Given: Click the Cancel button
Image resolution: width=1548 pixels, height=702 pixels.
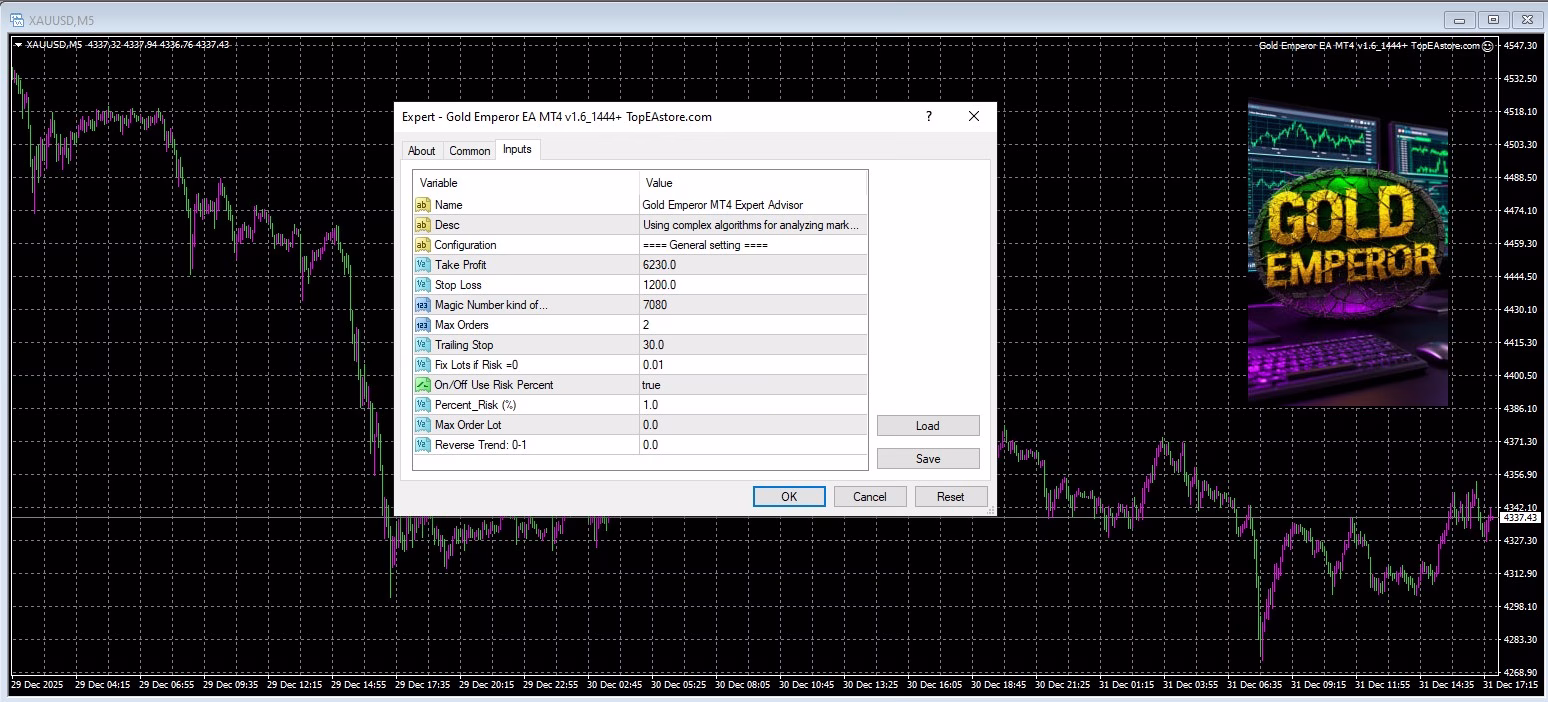Looking at the screenshot, I should (870, 497).
